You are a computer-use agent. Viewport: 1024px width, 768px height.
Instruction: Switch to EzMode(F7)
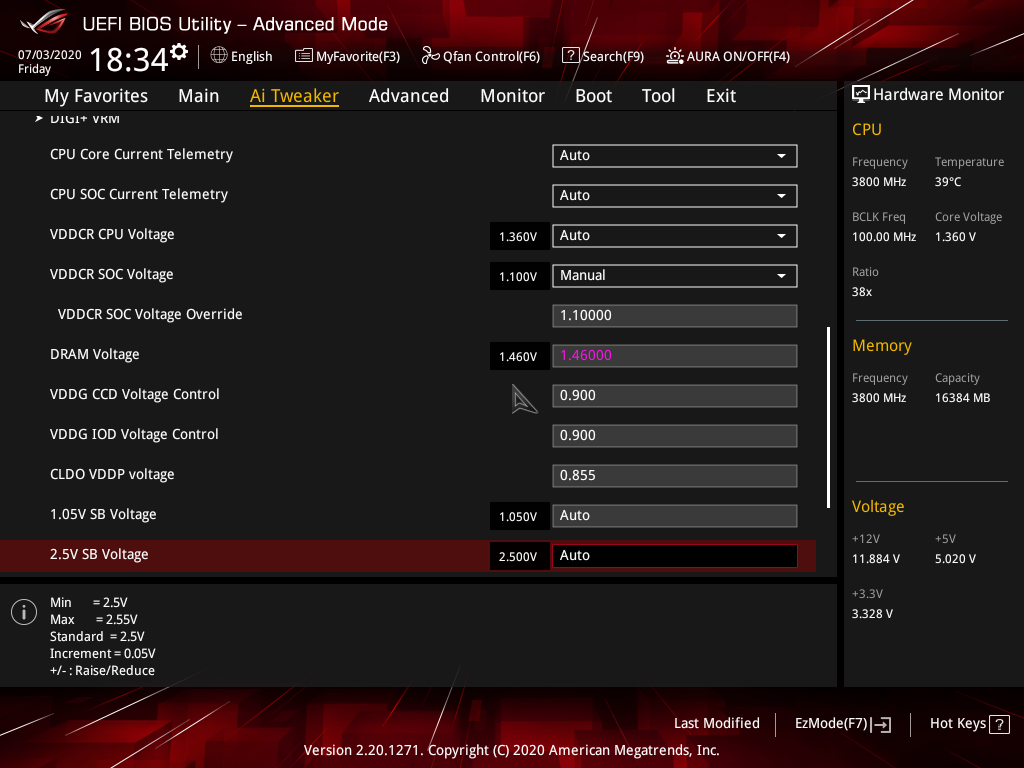pos(831,723)
